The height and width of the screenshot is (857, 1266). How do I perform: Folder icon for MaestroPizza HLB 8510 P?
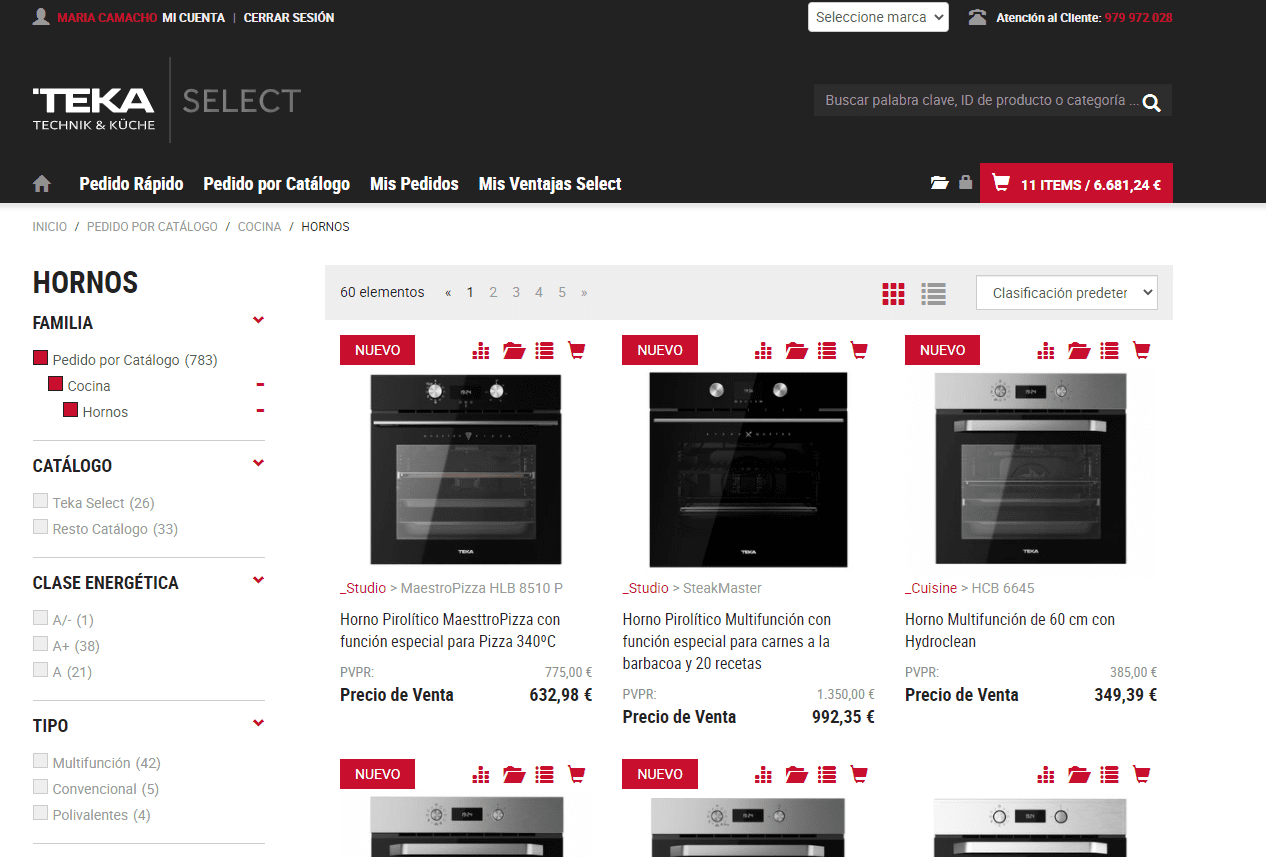click(x=514, y=350)
